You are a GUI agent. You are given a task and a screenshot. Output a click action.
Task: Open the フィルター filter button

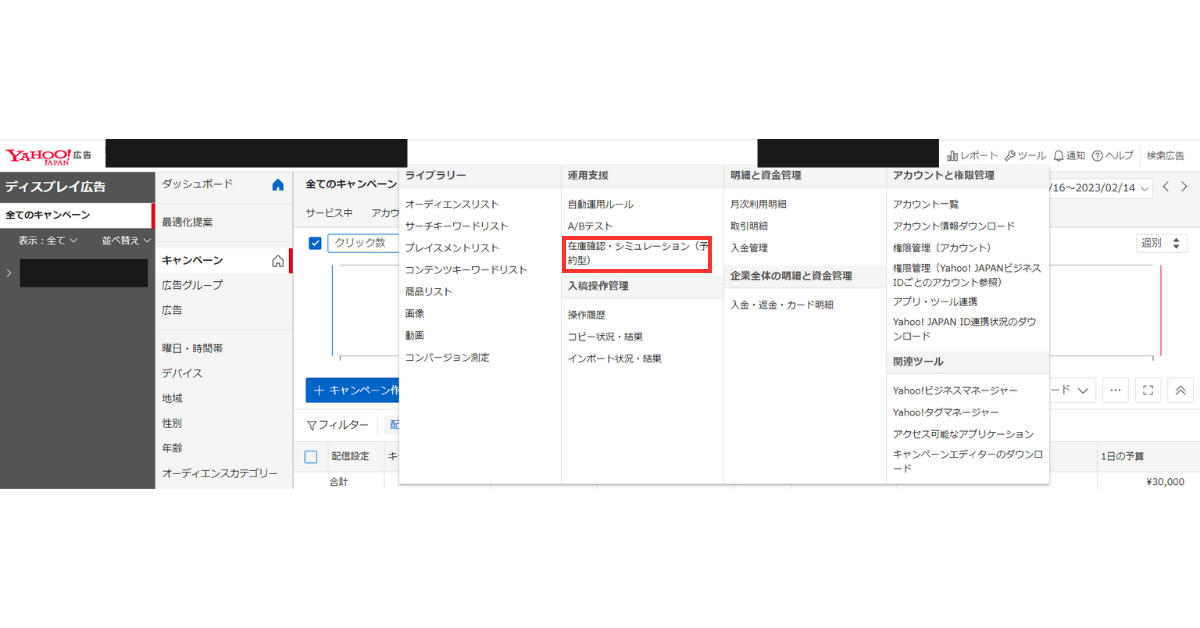pyautogui.click(x=337, y=425)
